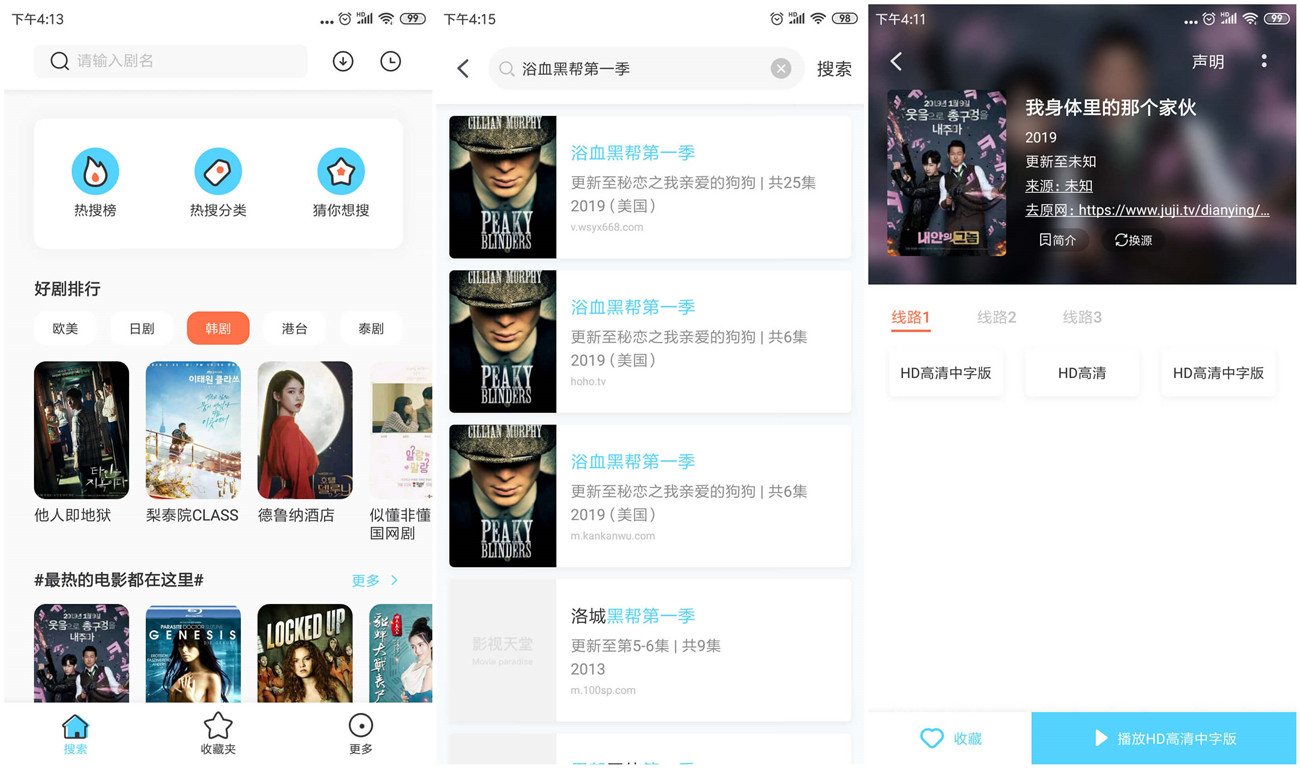Open the 热搜榜 flame icon
1300x768 pixels.
95,172
